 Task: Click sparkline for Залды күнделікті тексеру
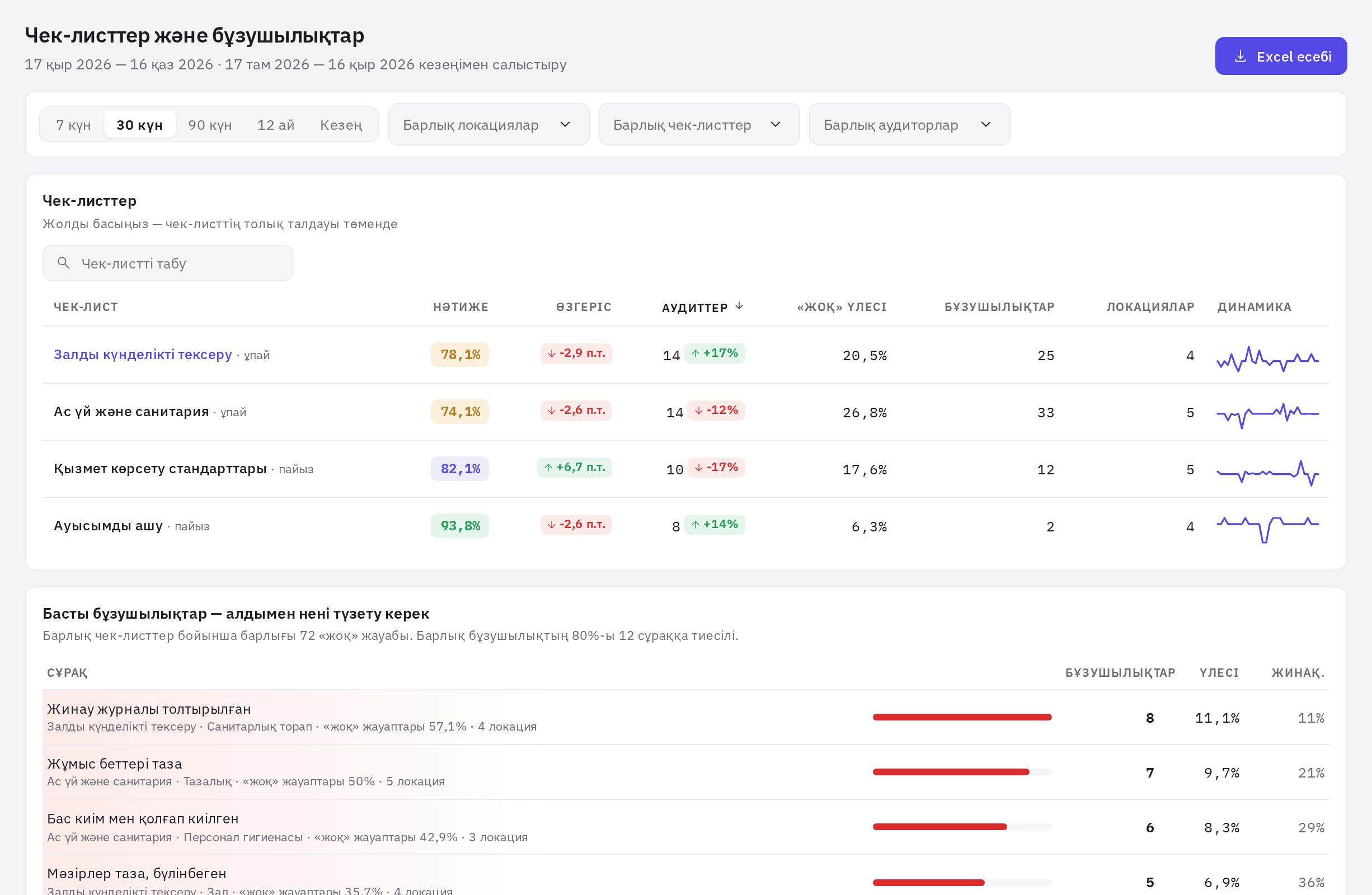click(1268, 359)
